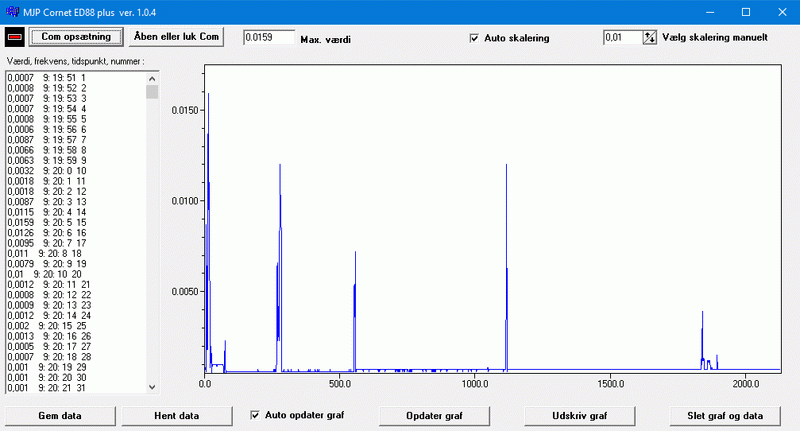Select list row 0,0009 9:20:13 23
Image resolution: width=800 pixels, height=431 pixels.
pos(76,306)
